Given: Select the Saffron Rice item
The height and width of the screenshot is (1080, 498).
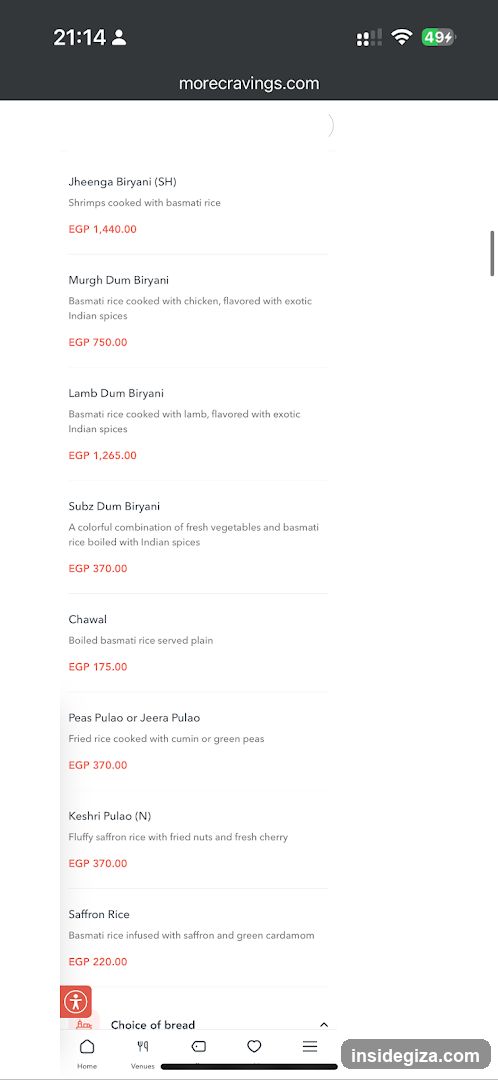Looking at the screenshot, I should [x=198, y=938].
